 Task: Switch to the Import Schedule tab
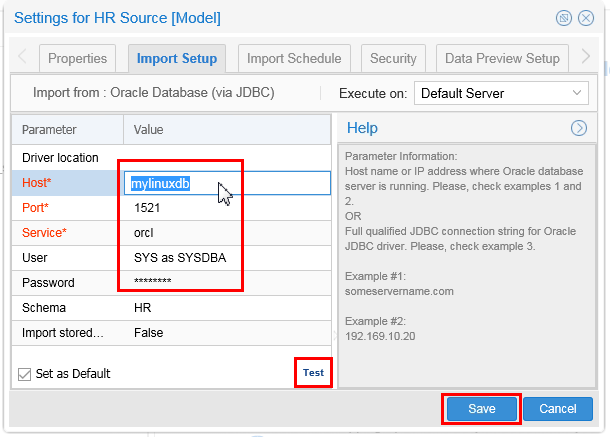294,58
